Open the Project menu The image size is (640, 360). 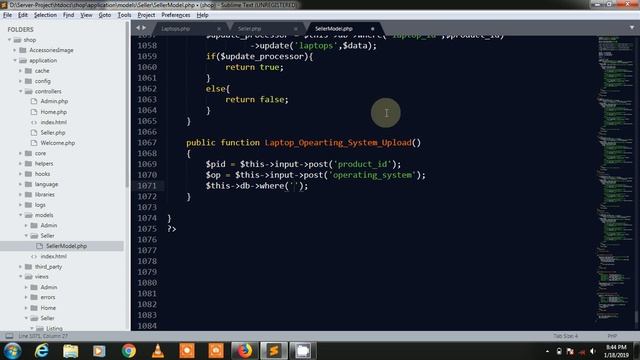pyautogui.click(x=146, y=15)
